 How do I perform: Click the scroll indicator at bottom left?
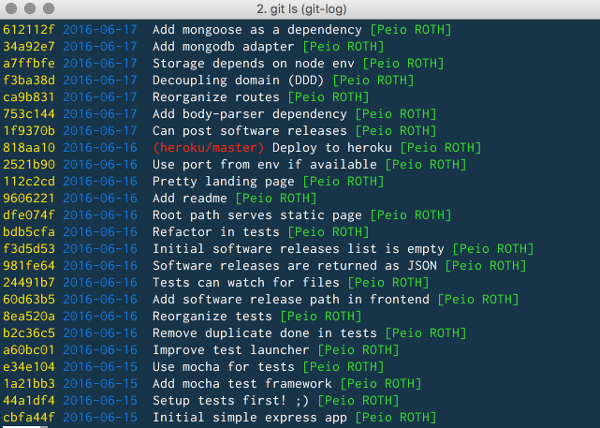pyautogui.click(x=24, y=426)
